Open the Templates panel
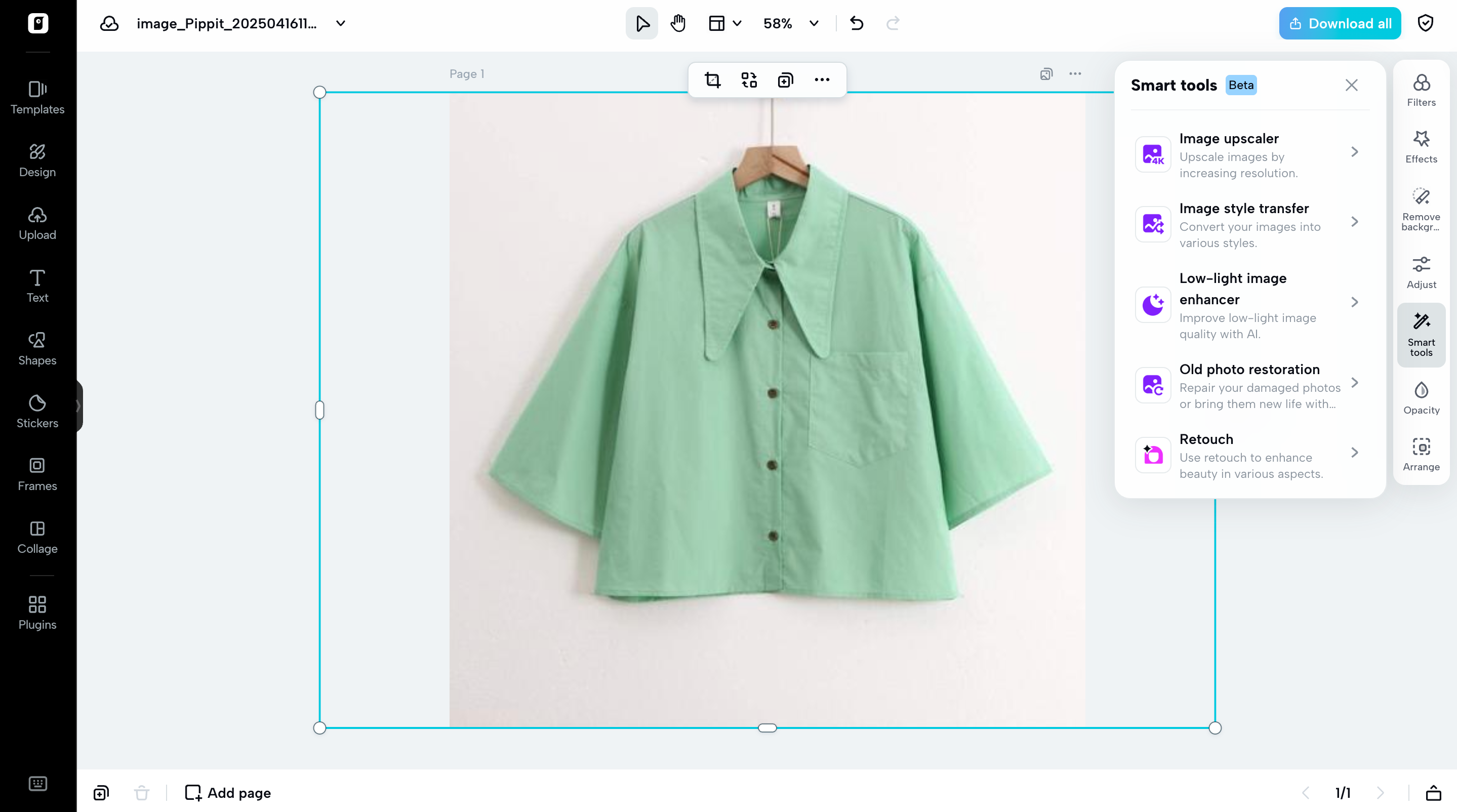 click(37, 98)
